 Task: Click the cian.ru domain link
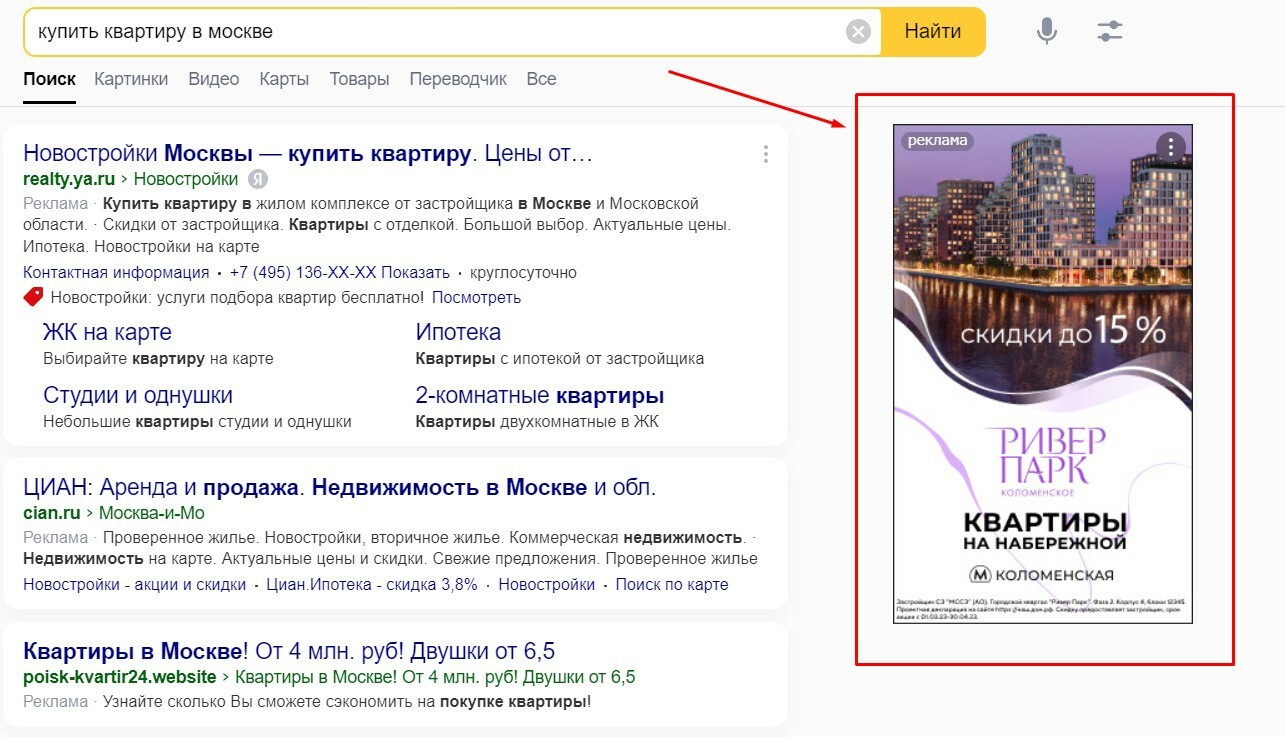51,513
